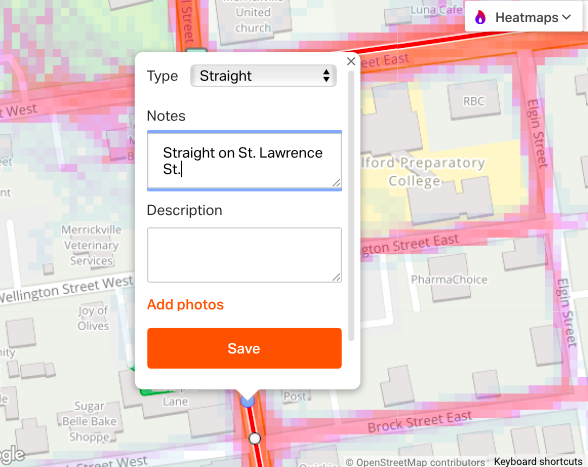
Task: Click the RBC building on map
Action: click(x=474, y=101)
